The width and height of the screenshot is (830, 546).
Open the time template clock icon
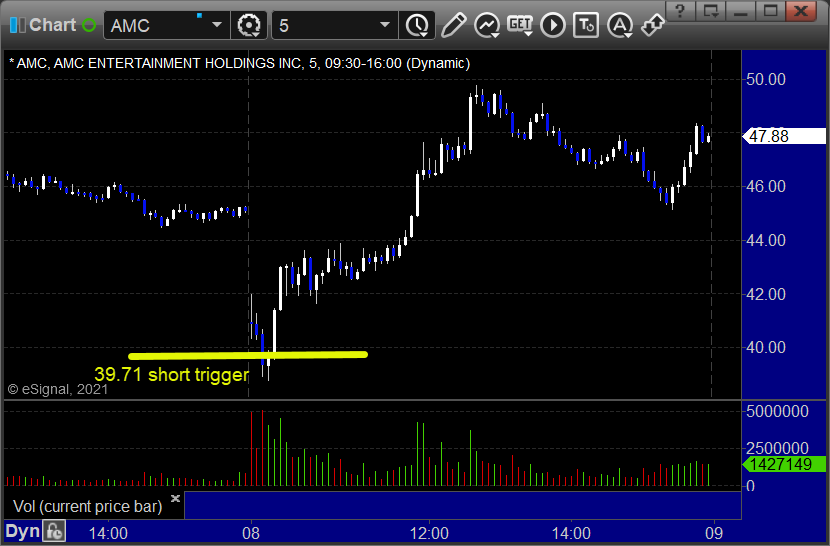point(417,25)
